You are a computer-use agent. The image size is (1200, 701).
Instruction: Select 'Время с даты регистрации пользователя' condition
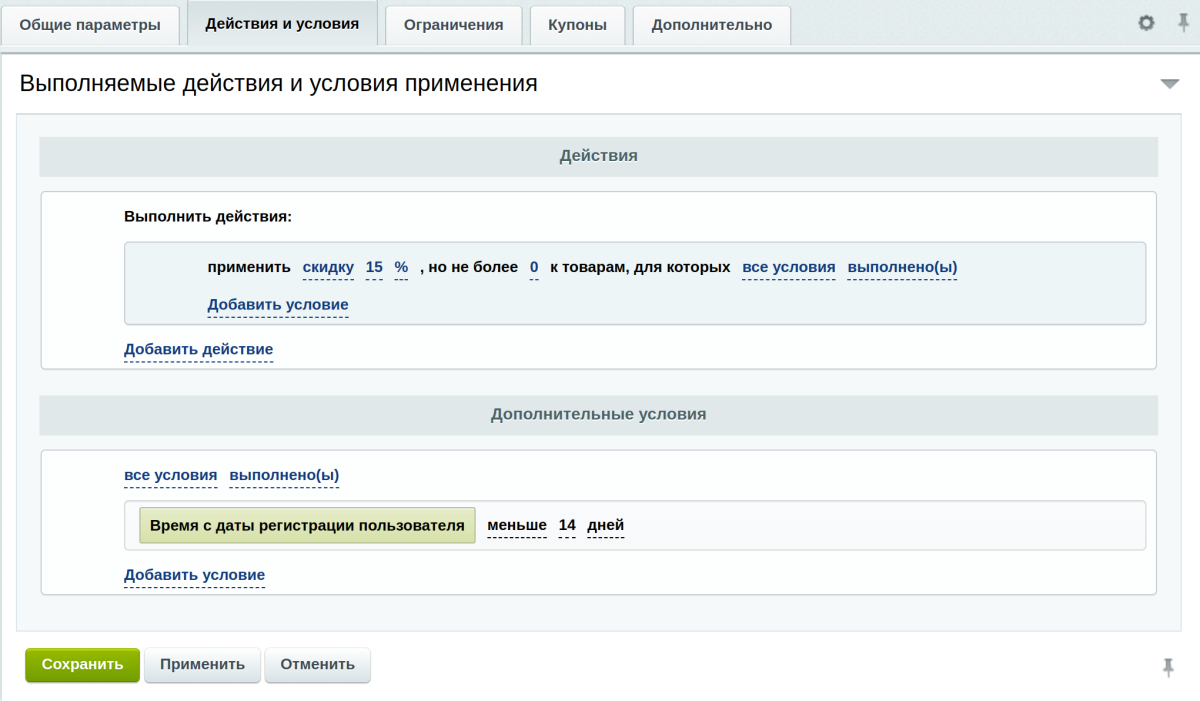click(x=307, y=524)
